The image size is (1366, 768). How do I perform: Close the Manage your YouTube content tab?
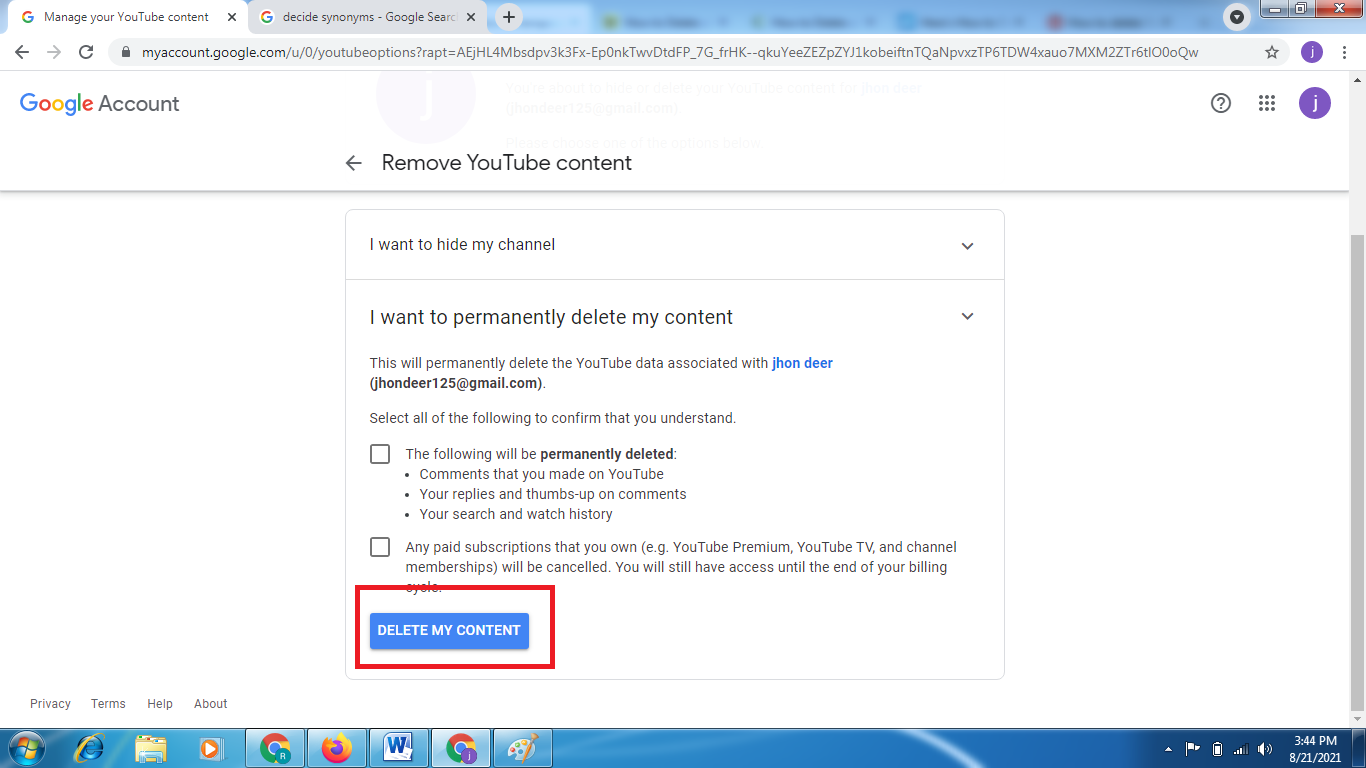232,17
